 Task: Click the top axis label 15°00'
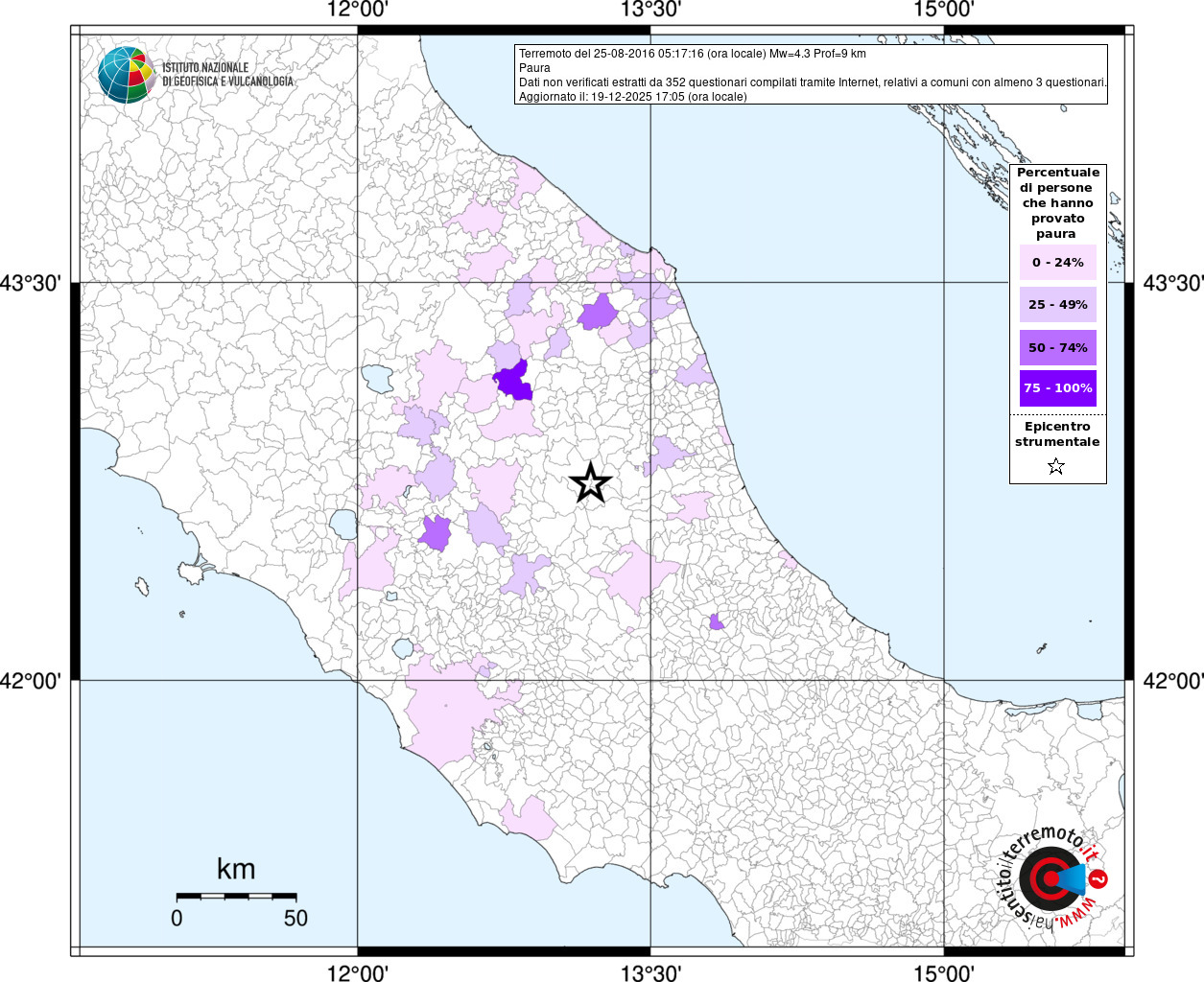944,10
